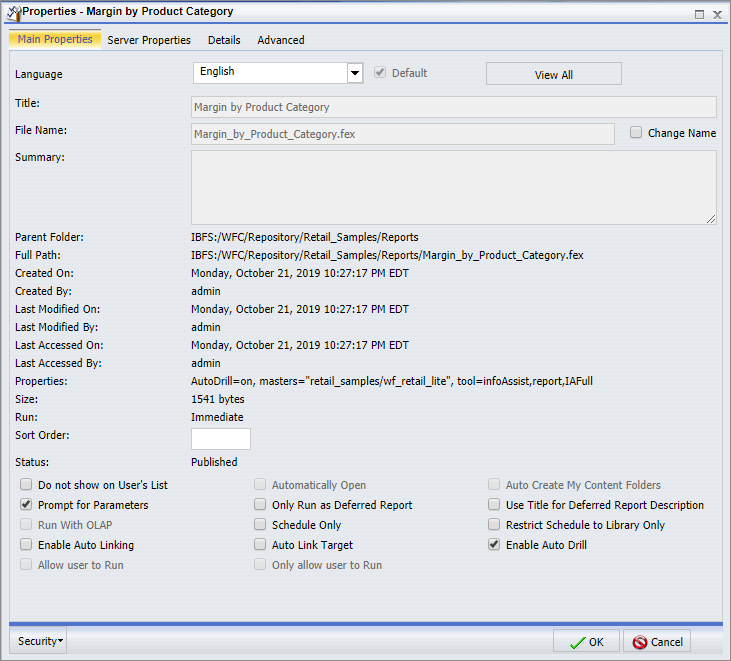Click the Properties dialog title bar icon
Viewport: 731px width, 661px height.
pyautogui.click(x=14, y=13)
